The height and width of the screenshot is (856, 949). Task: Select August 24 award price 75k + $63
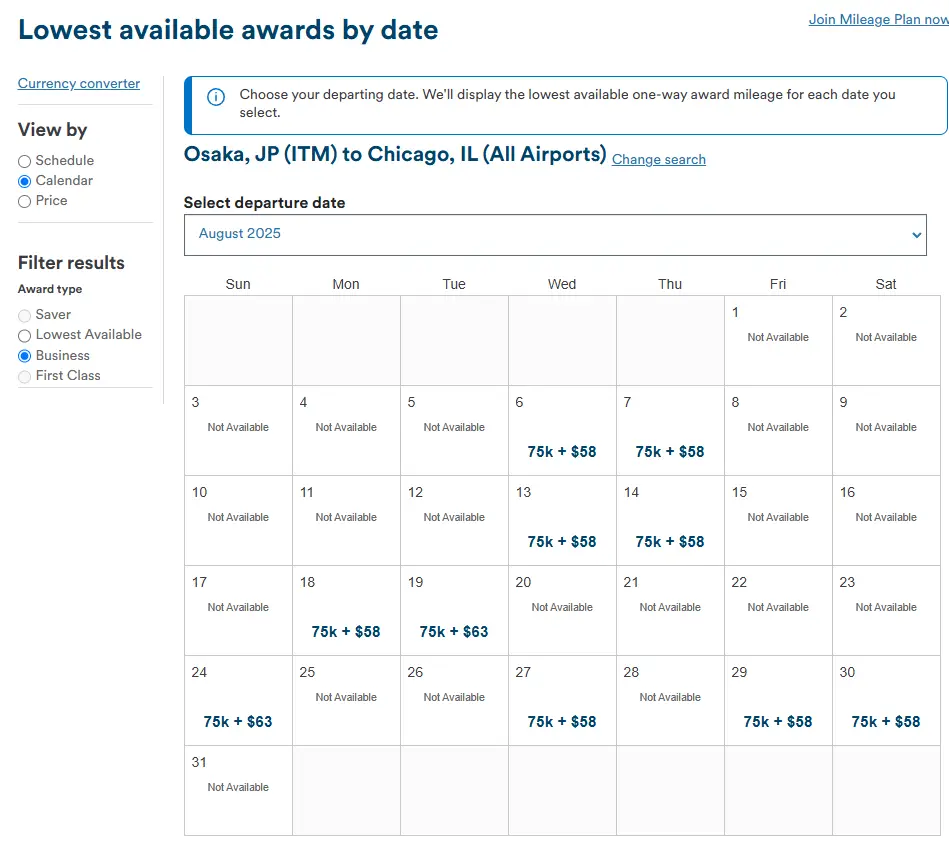click(238, 721)
